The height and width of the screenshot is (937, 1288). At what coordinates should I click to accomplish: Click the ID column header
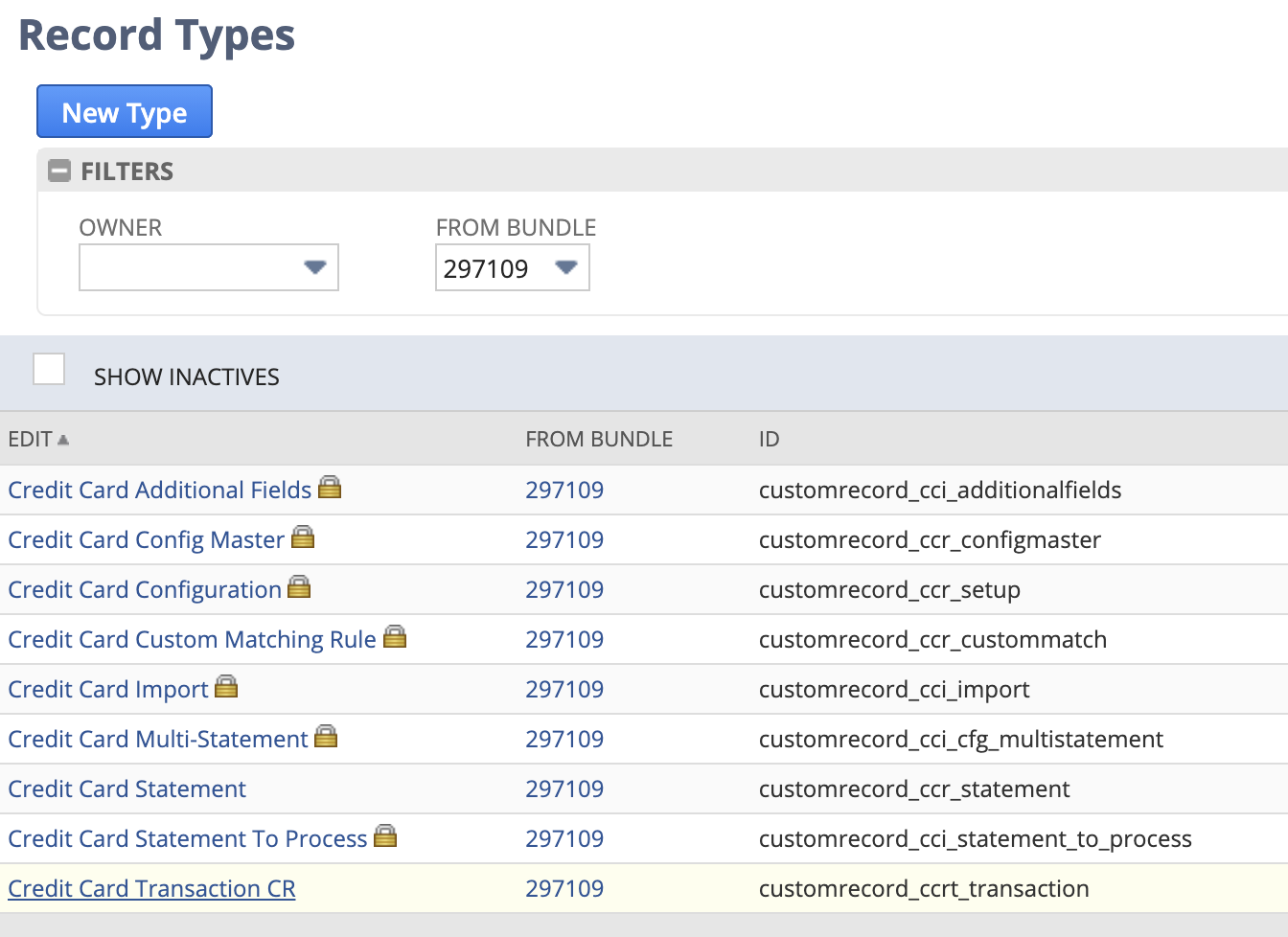point(770,439)
